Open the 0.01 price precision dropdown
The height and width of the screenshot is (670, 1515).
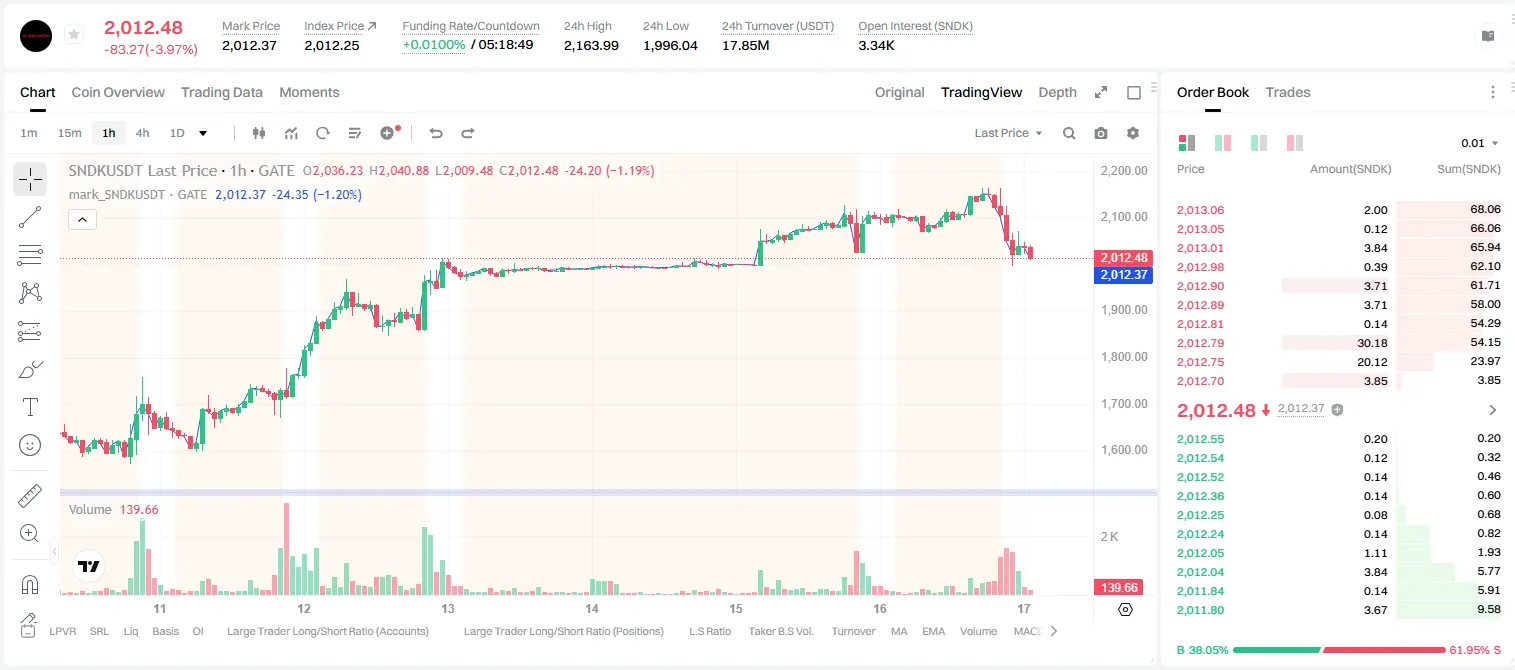[x=1480, y=143]
